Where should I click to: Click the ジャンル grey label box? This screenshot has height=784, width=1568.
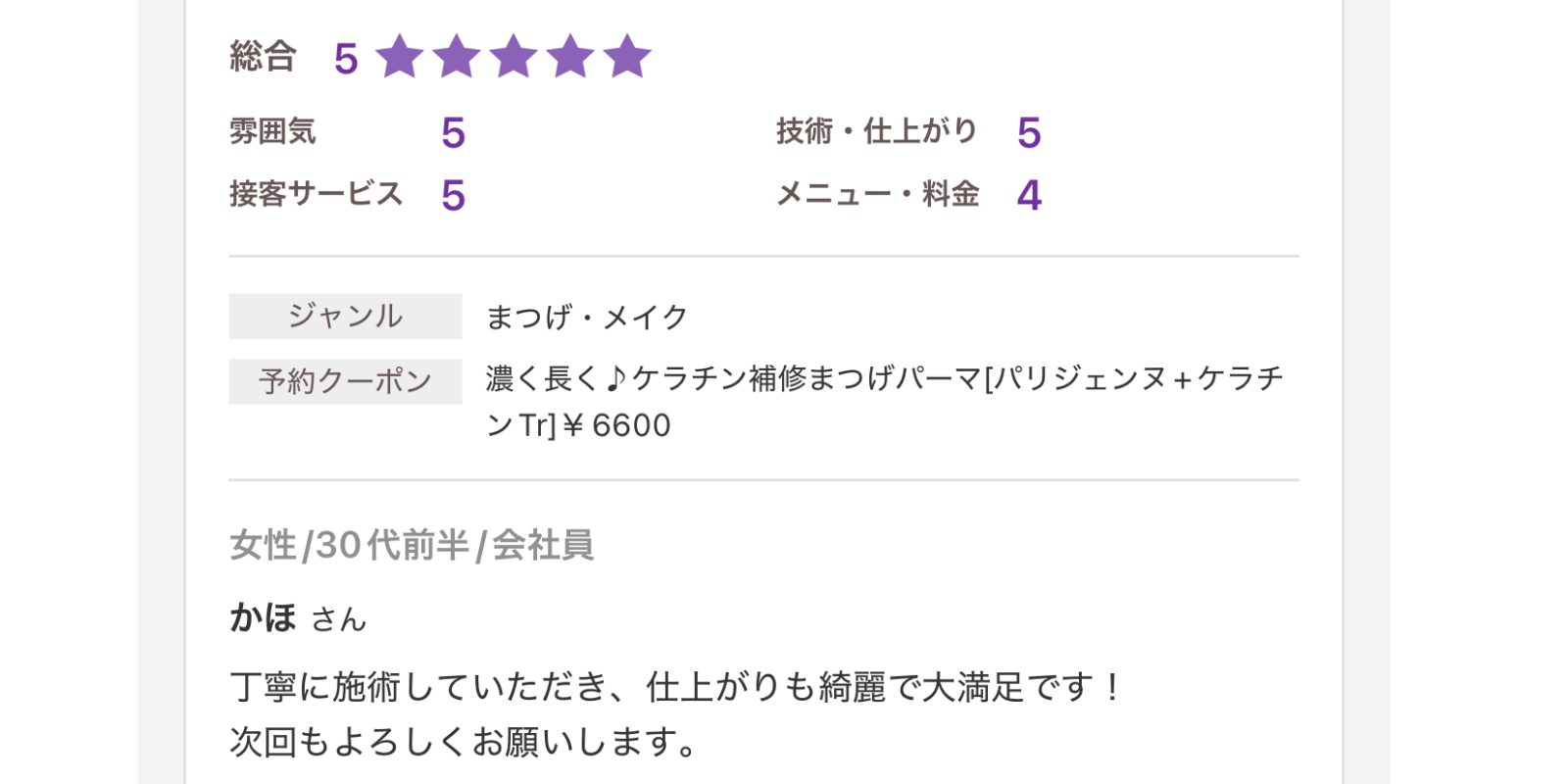(345, 316)
